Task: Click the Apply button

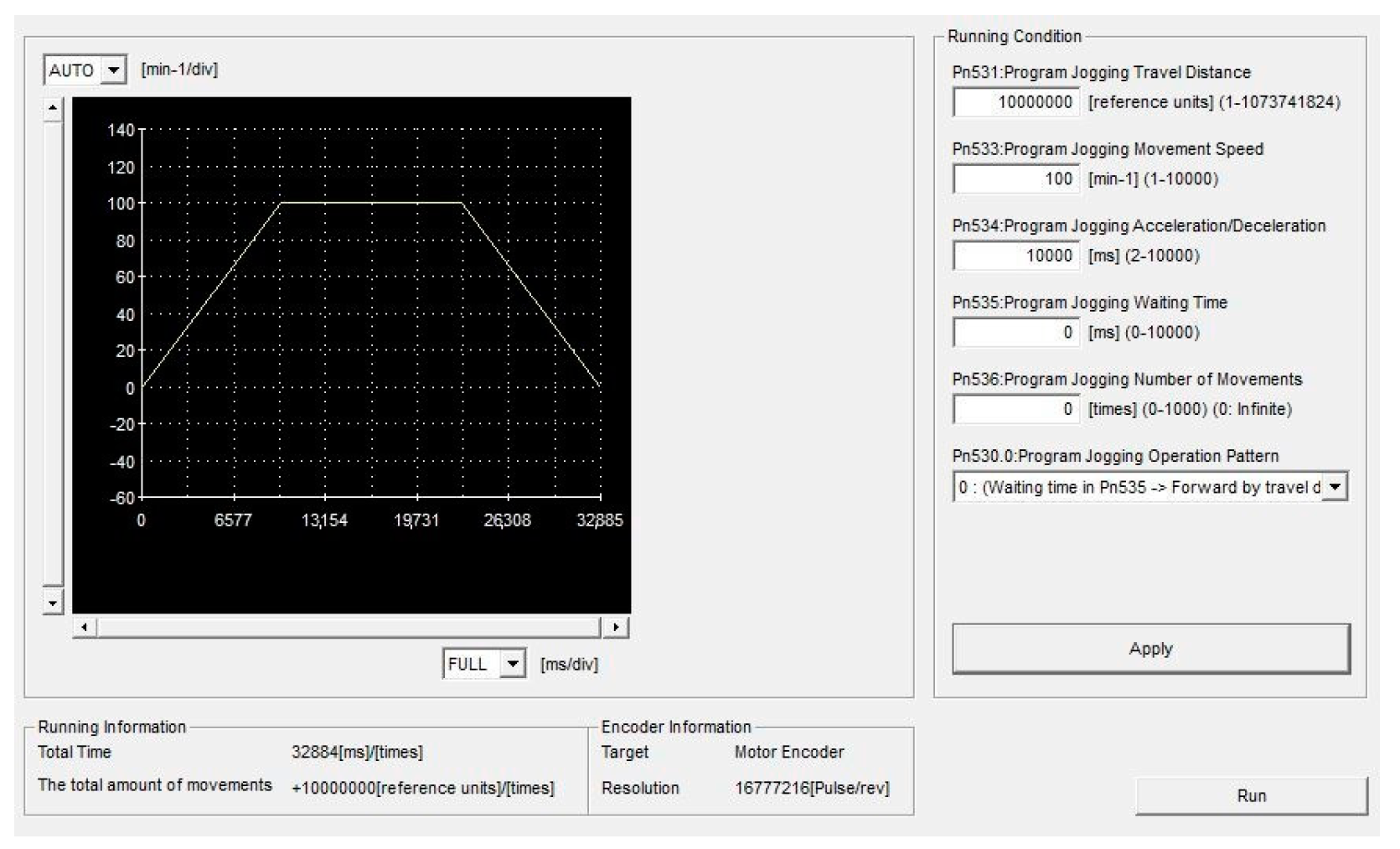Action: tap(1151, 648)
